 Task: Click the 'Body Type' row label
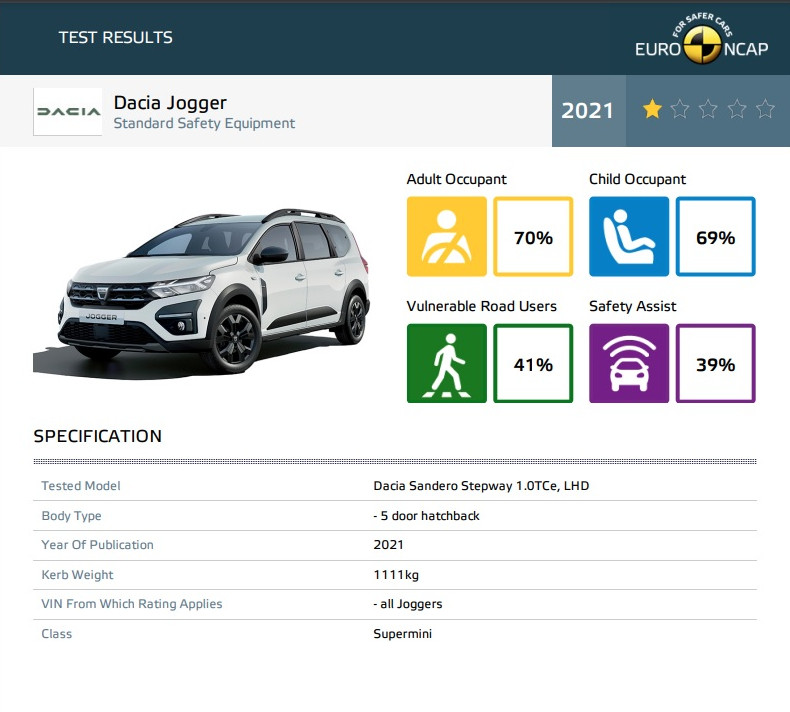pyautogui.click(x=71, y=516)
